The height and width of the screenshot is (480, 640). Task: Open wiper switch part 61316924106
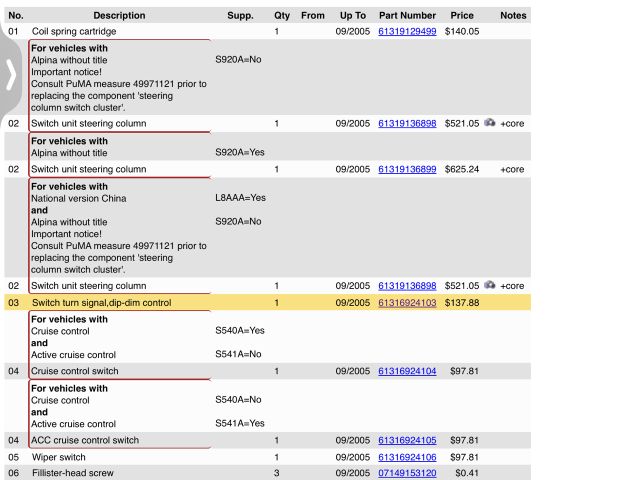(407, 457)
